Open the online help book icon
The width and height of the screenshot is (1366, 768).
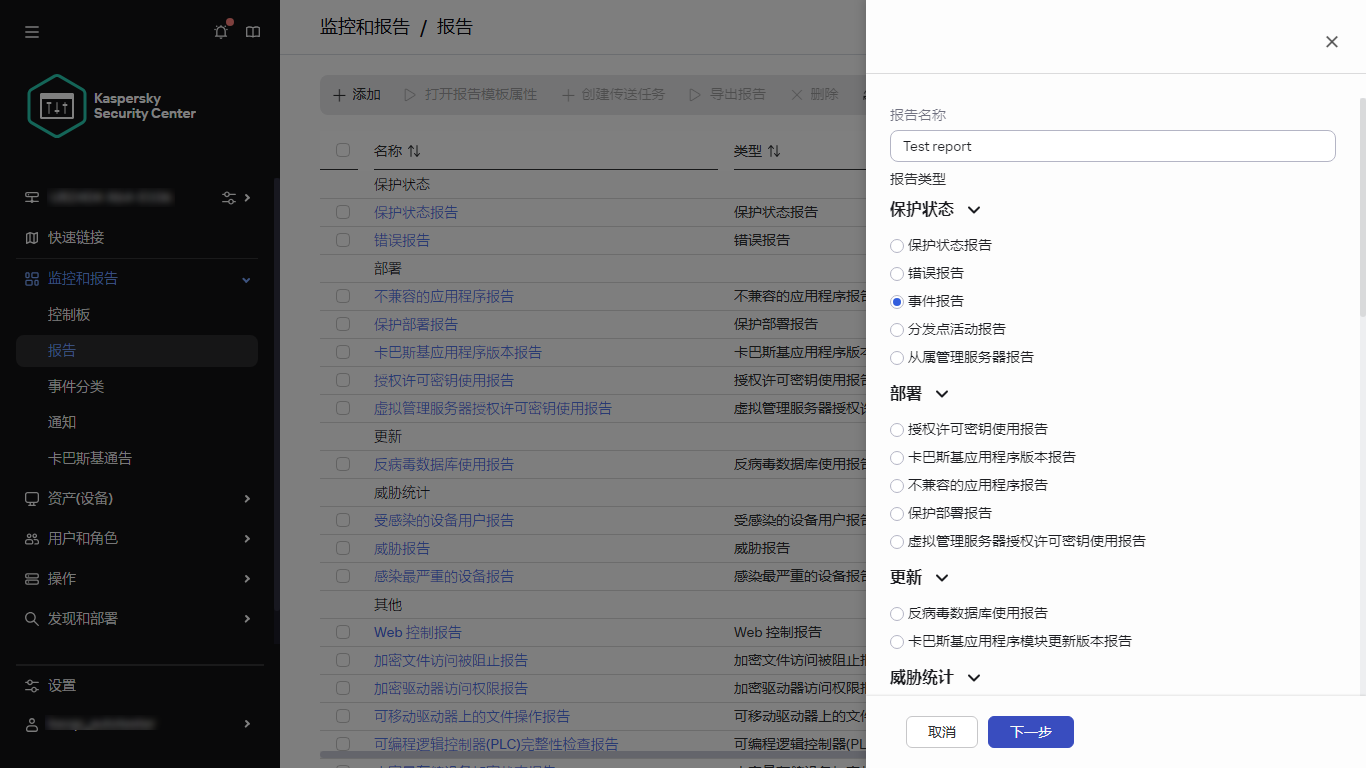click(253, 31)
